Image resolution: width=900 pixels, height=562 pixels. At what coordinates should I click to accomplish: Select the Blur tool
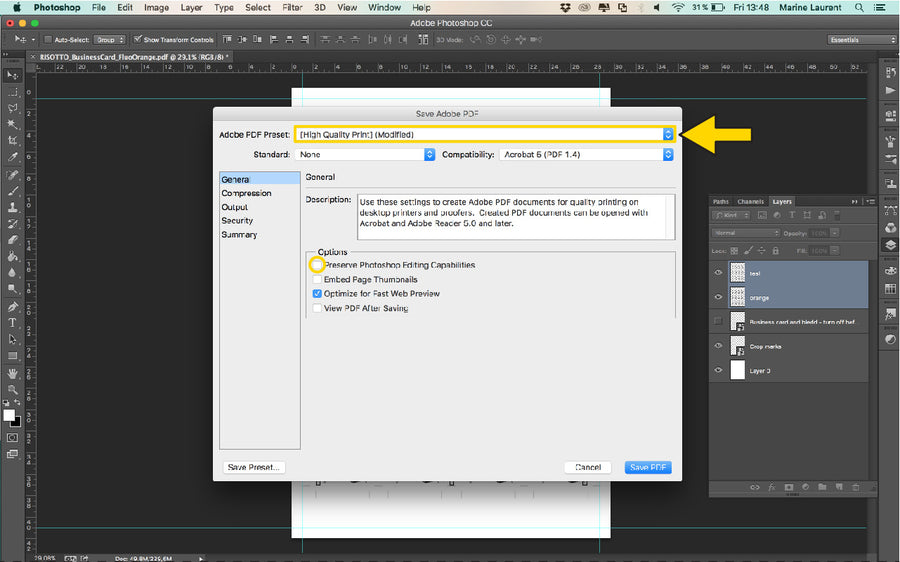[12, 273]
